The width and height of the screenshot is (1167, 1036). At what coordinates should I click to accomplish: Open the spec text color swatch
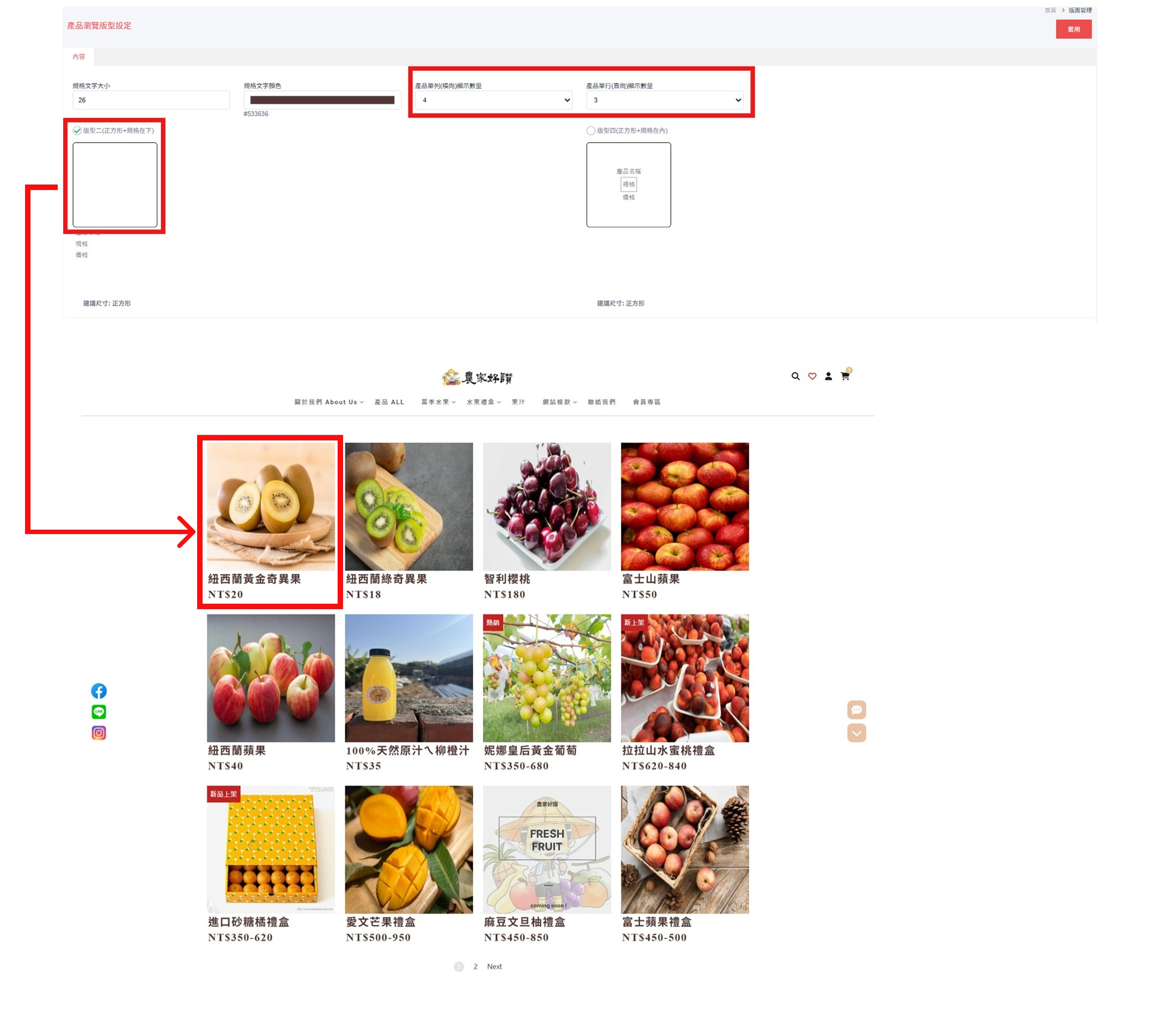tap(322, 100)
